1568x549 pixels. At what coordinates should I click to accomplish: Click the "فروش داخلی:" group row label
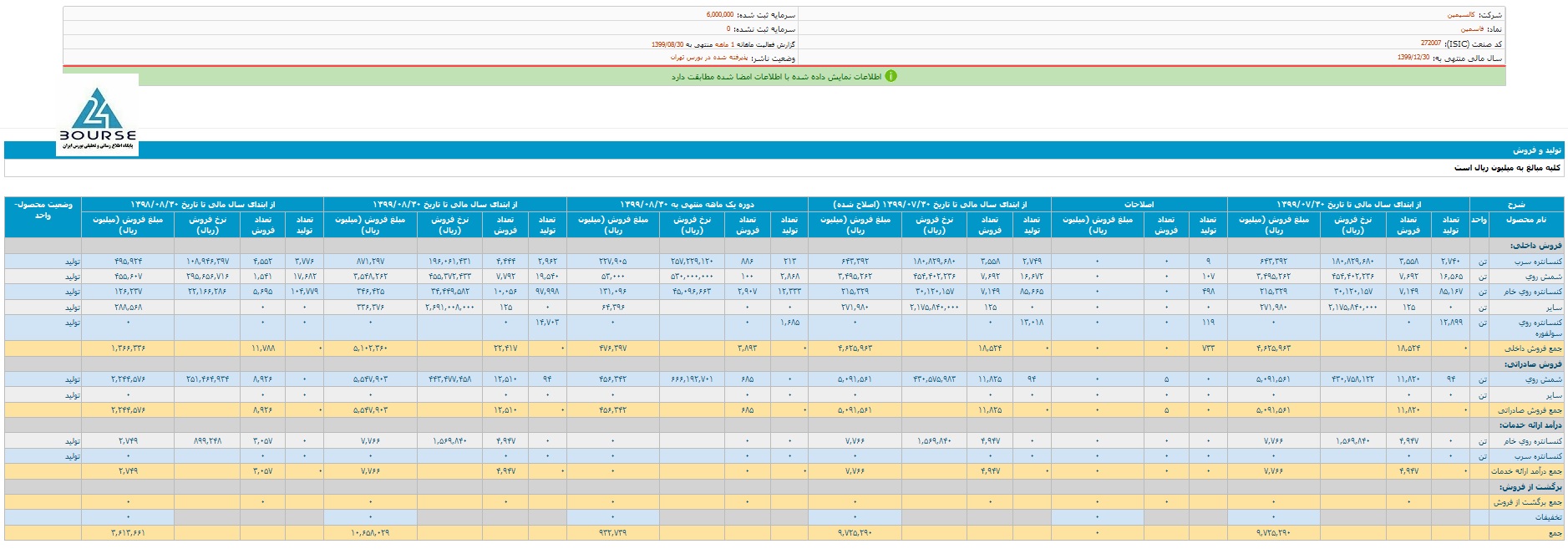[x=1536, y=246]
